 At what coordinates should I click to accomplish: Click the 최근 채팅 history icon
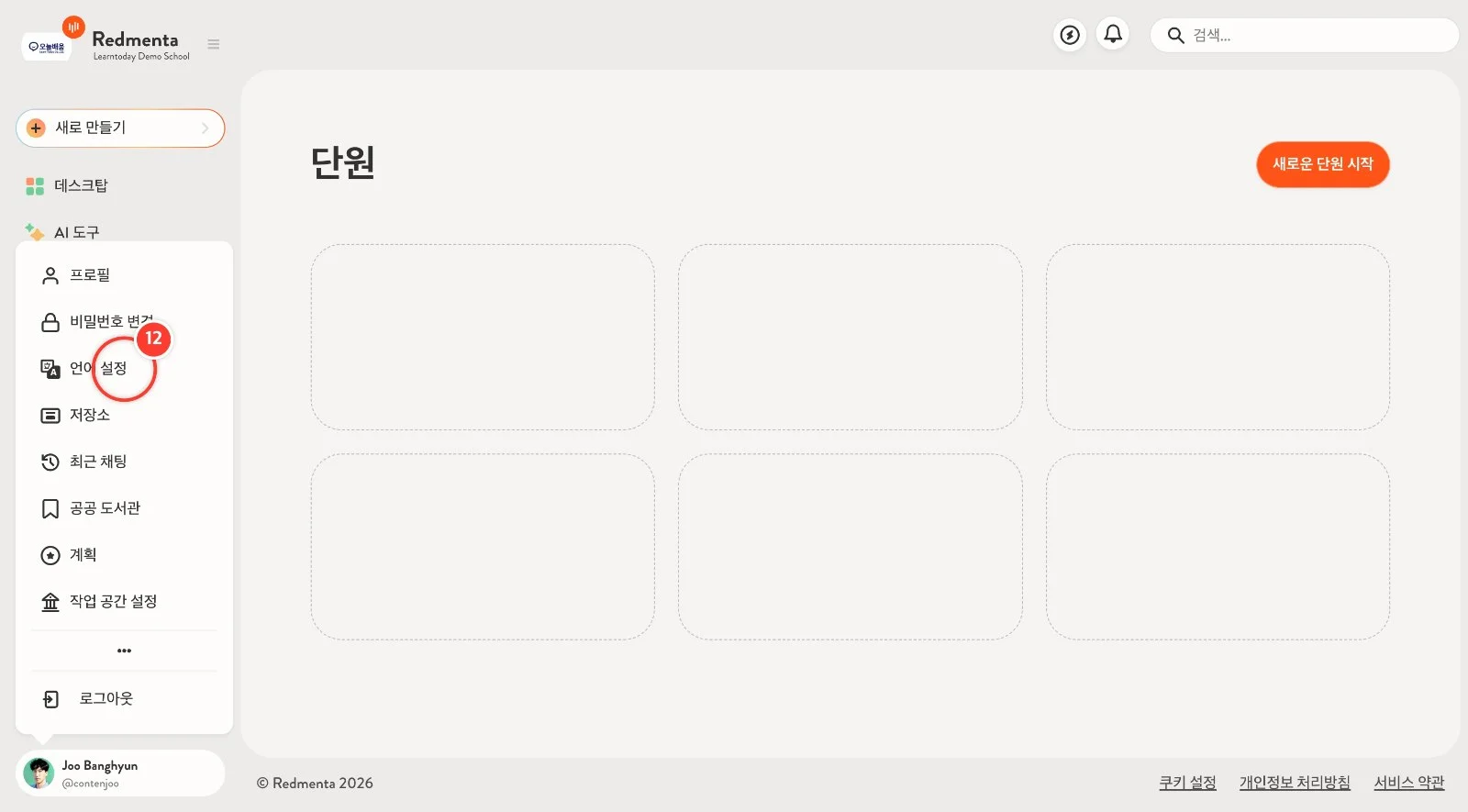coord(50,462)
